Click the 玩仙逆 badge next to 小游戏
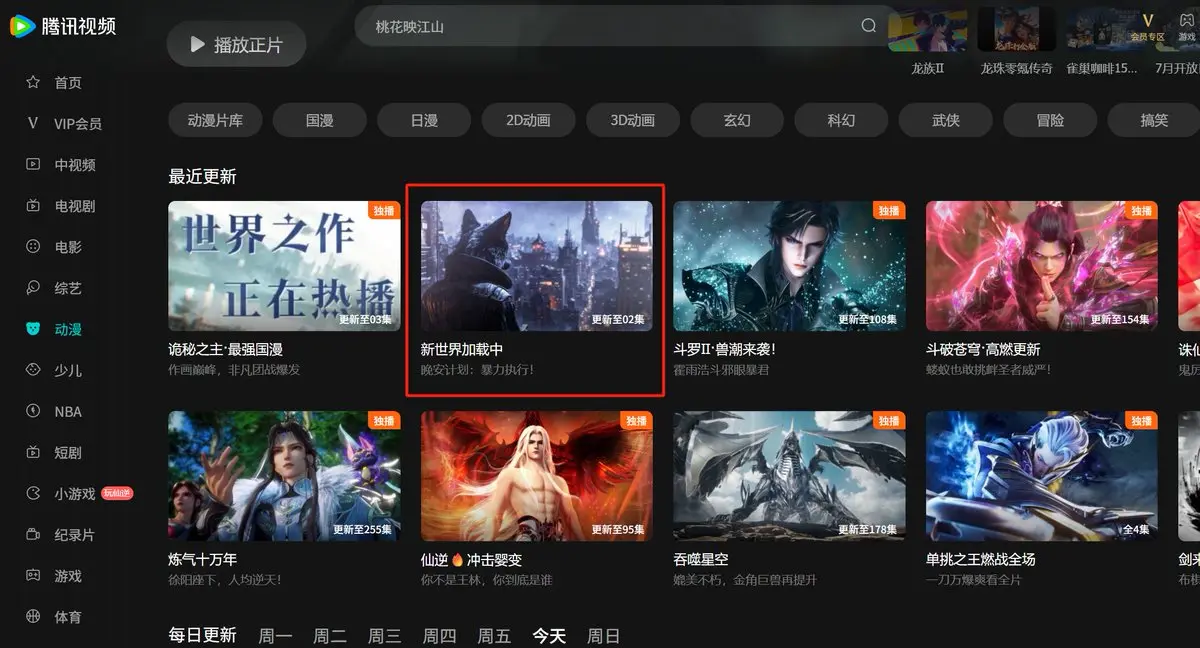This screenshot has width=1200, height=648. (x=117, y=493)
